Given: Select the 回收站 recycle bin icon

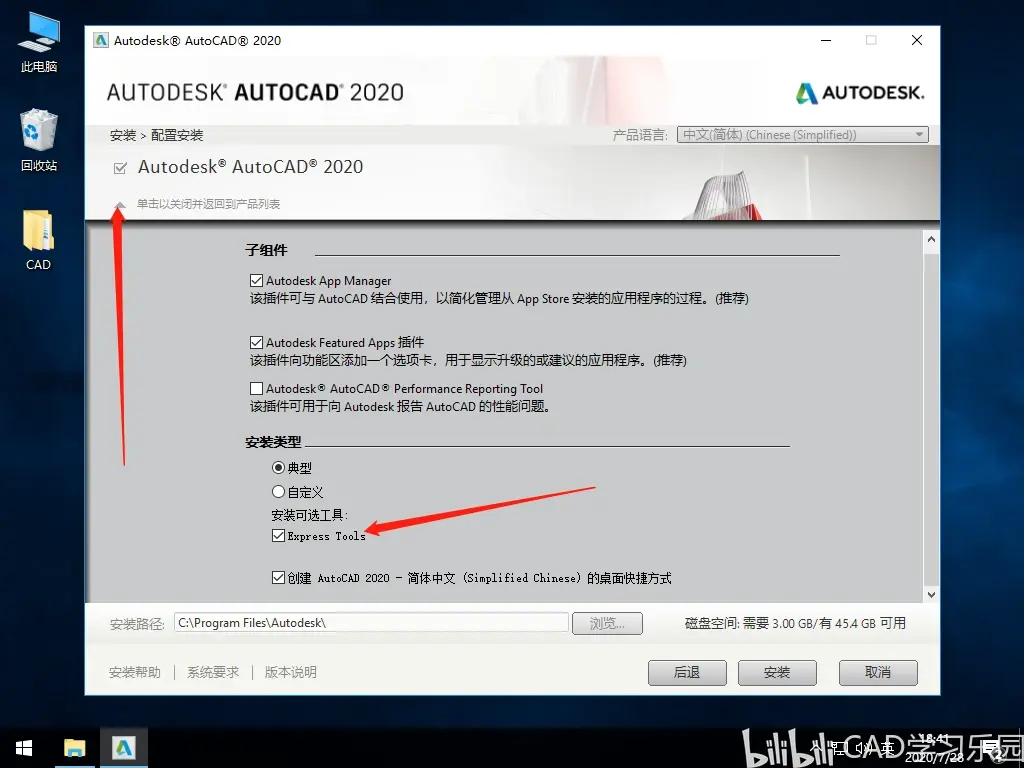Looking at the screenshot, I should pos(39,141).
